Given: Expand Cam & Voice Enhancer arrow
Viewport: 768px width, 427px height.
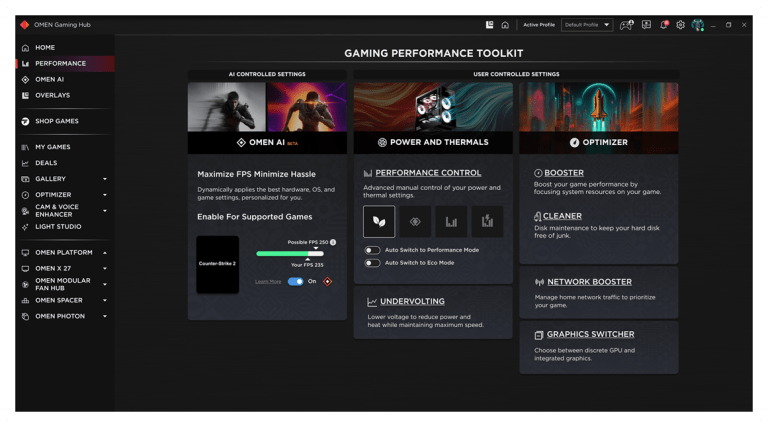Looking at the screenshot, I should tap(105, 211).
